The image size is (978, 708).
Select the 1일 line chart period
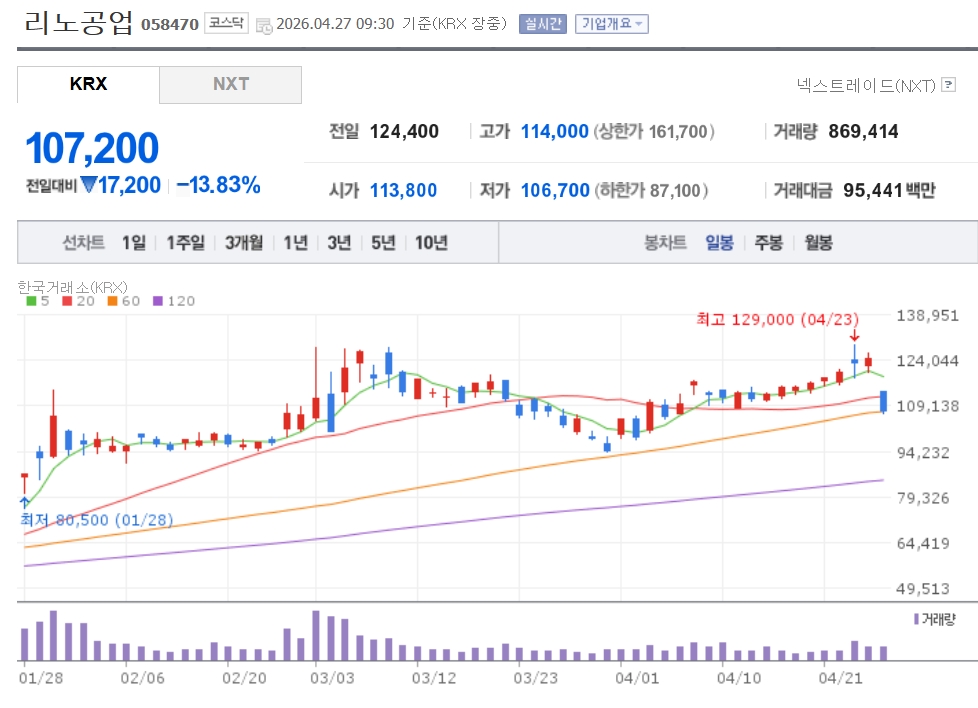click(x=133, y=242)
